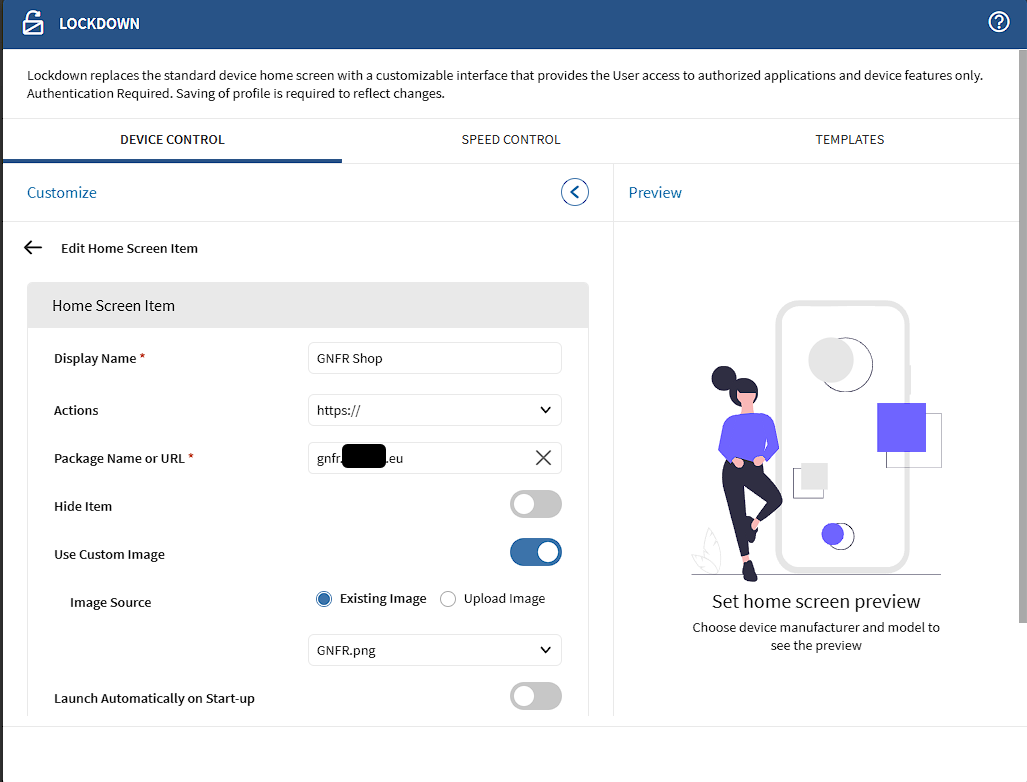Viewport: 1027px width, 782px height.
Task: Open help via question mark icon
Action: click(x=998, y=22)
